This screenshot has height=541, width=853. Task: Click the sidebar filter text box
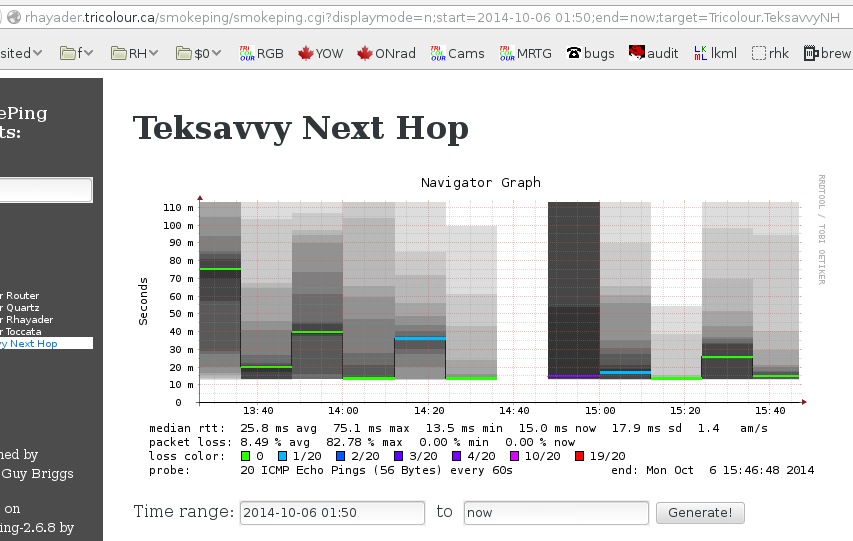[46, 190]
